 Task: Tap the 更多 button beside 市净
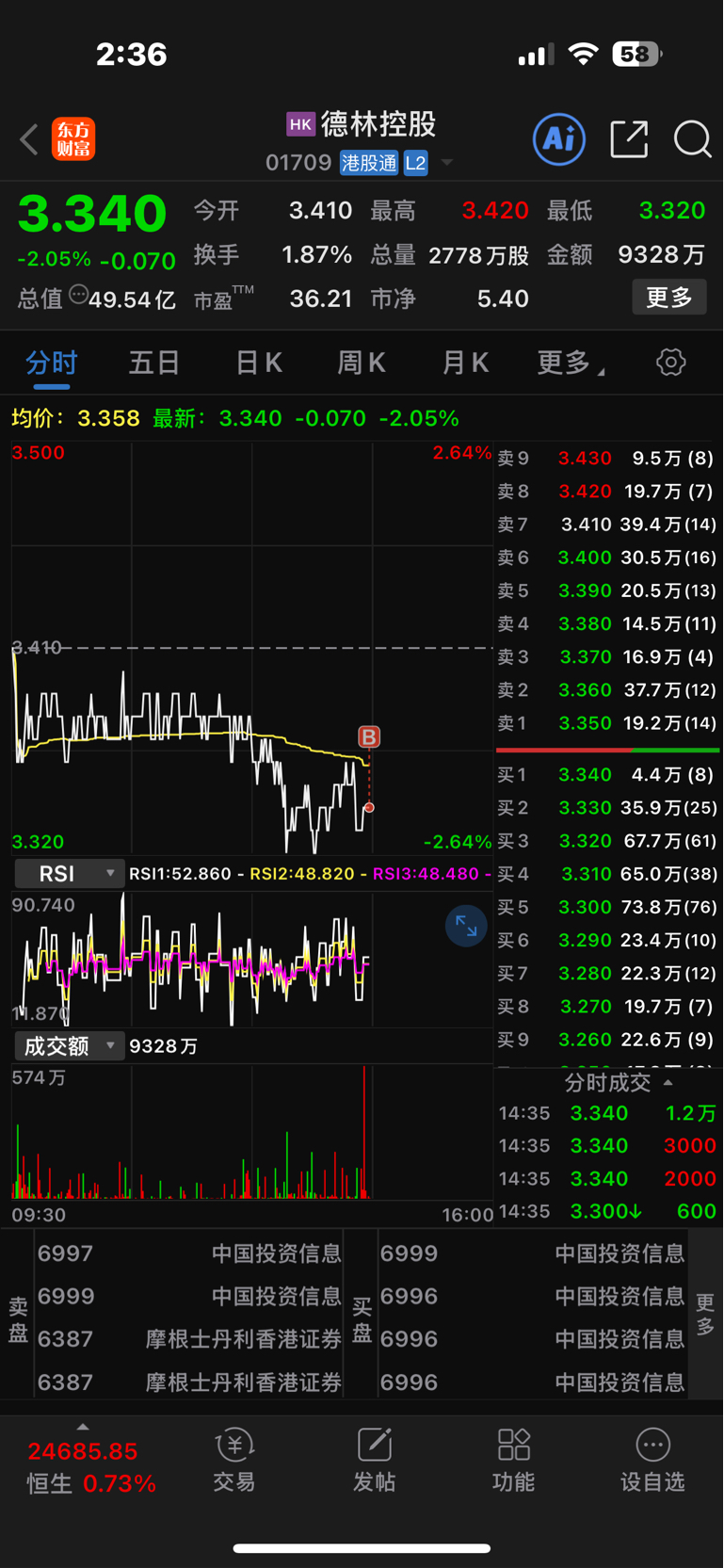click(669, 298)
